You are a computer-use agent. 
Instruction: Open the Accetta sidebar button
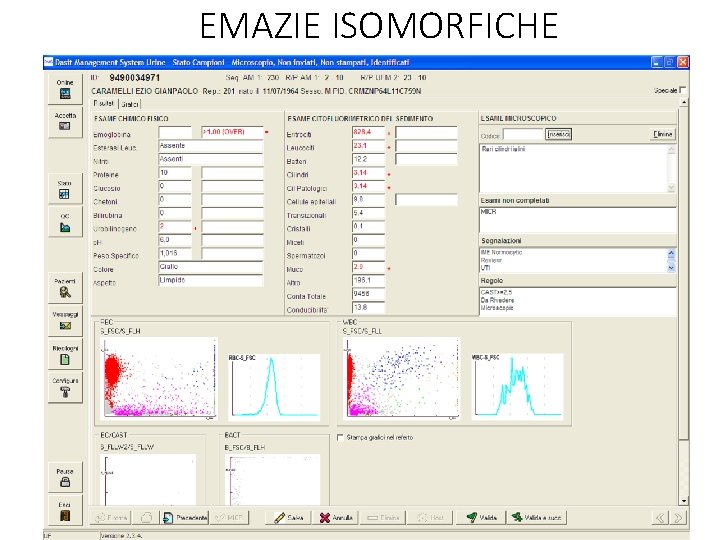[x=65, y=122]
